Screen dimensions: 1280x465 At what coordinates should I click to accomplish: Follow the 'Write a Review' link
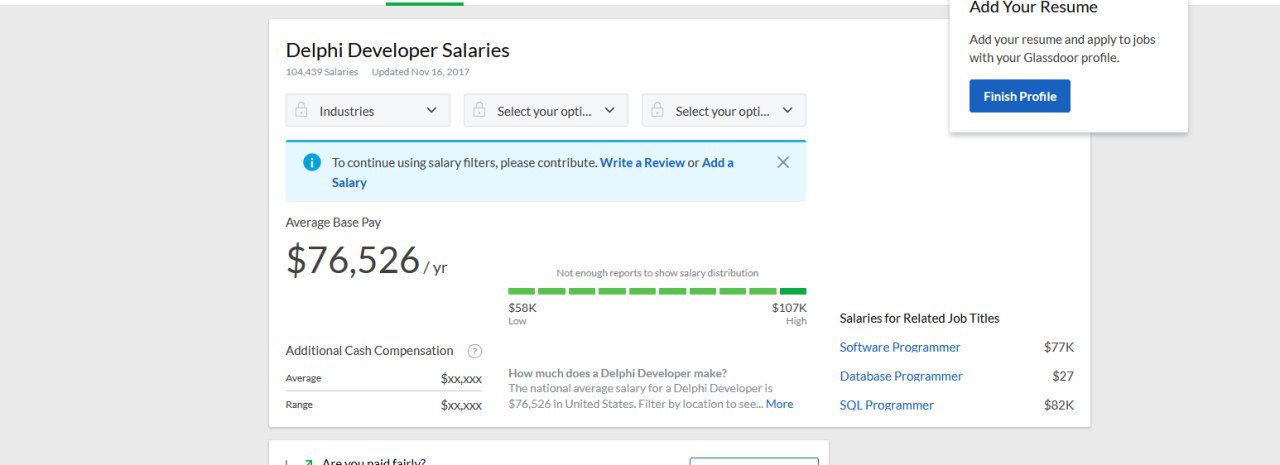(x=642, y=162)
